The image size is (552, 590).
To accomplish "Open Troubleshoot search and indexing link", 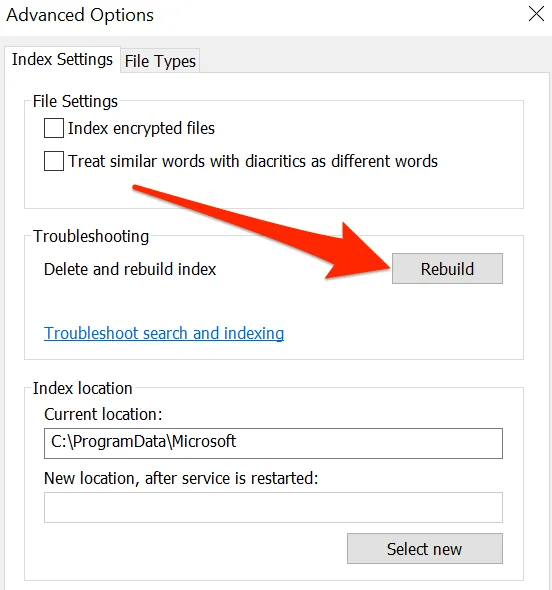I will 164,333.
